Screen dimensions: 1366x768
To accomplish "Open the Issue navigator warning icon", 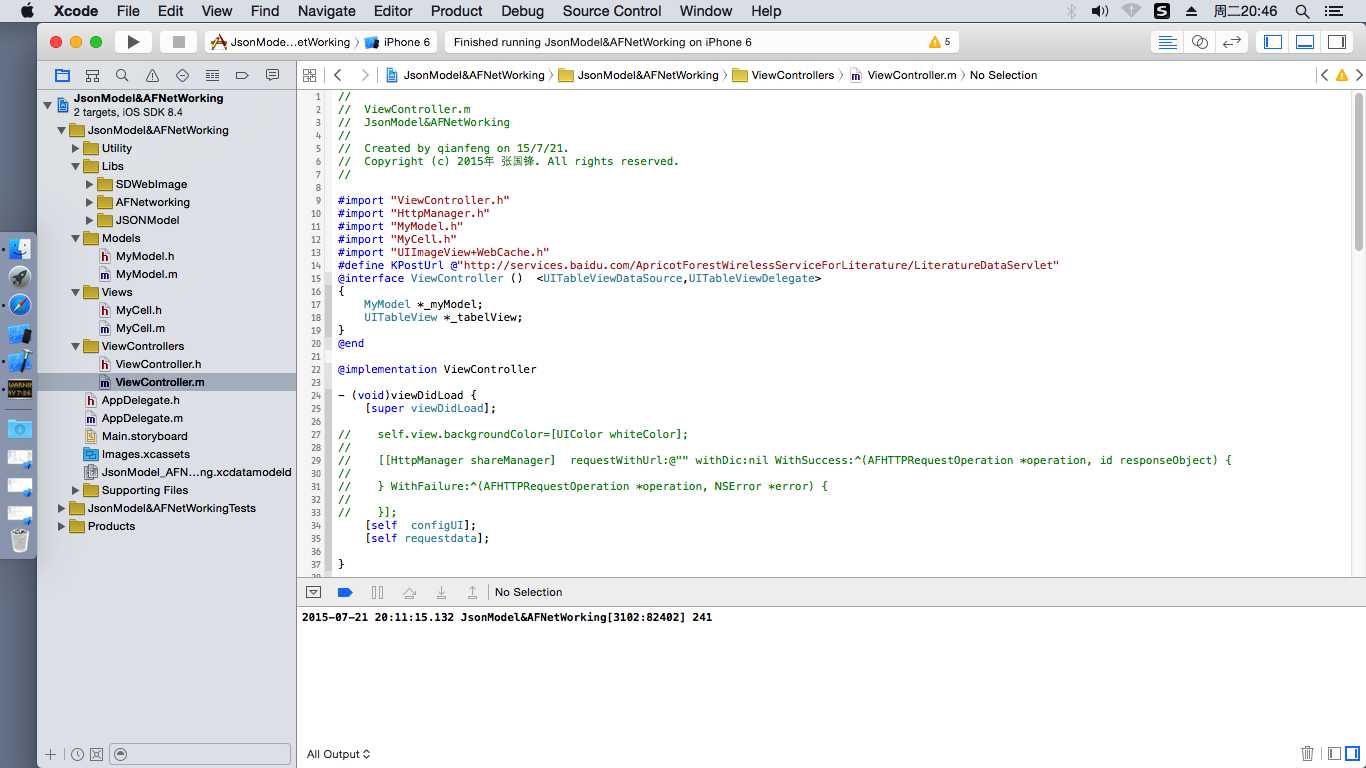I will (152, 75).
